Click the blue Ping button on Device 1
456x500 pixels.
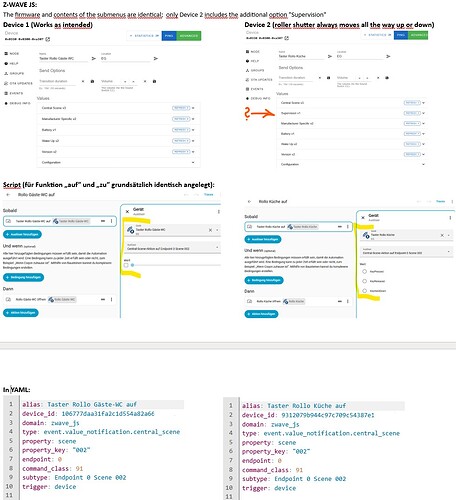[169, 36]
